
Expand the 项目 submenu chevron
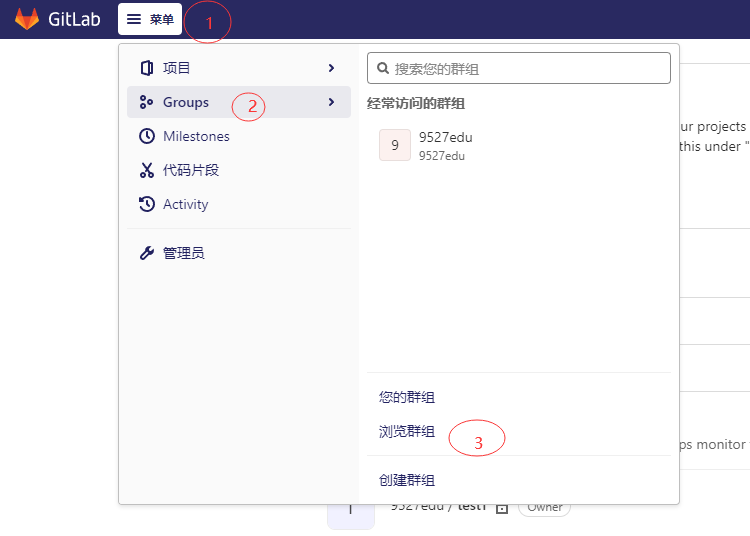tap(331, 68)
